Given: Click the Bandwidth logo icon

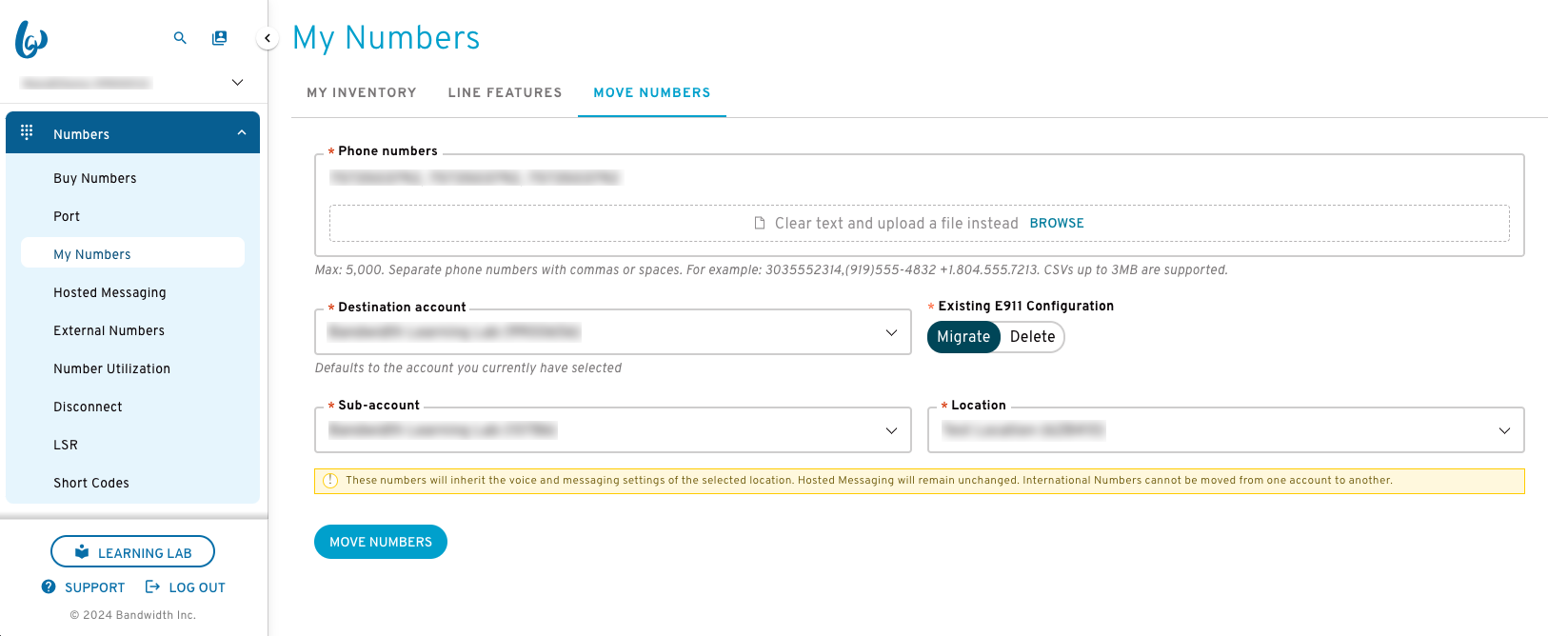Looking at the screenshot, I should point(31,39).
